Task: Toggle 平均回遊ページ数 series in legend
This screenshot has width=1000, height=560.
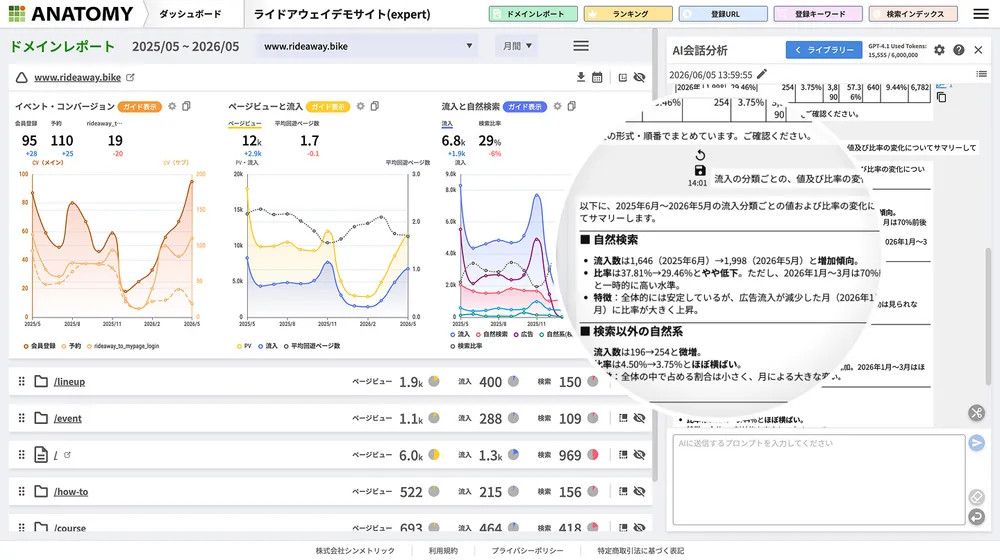Action: tap(312, 346)
